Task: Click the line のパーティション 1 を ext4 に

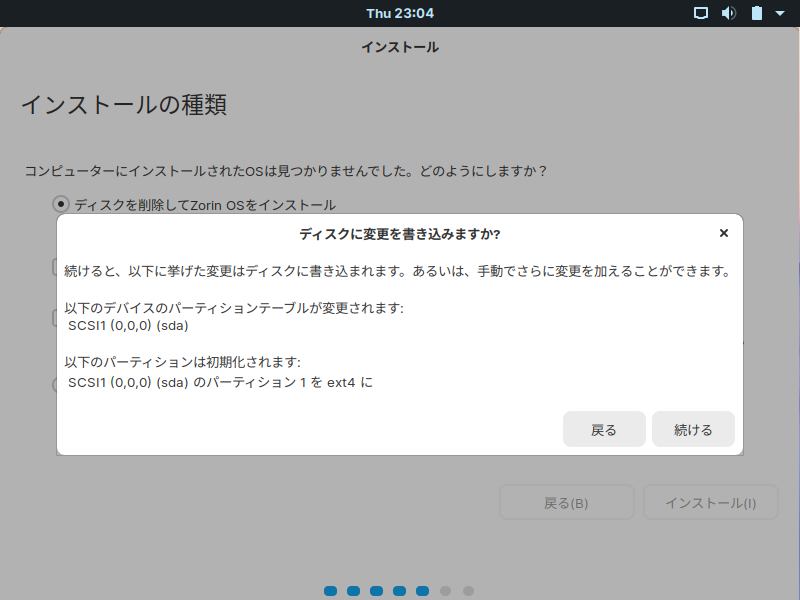Action: click(220, 382)
